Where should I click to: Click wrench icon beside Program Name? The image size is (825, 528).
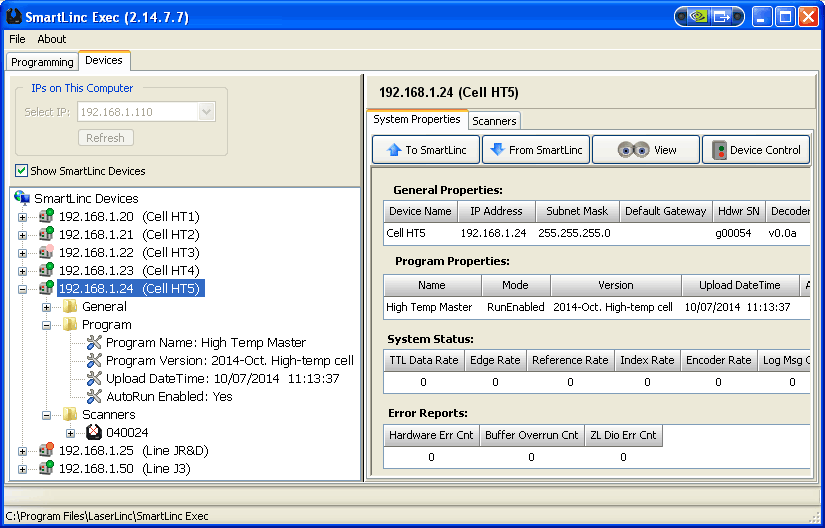pos(94,343)
